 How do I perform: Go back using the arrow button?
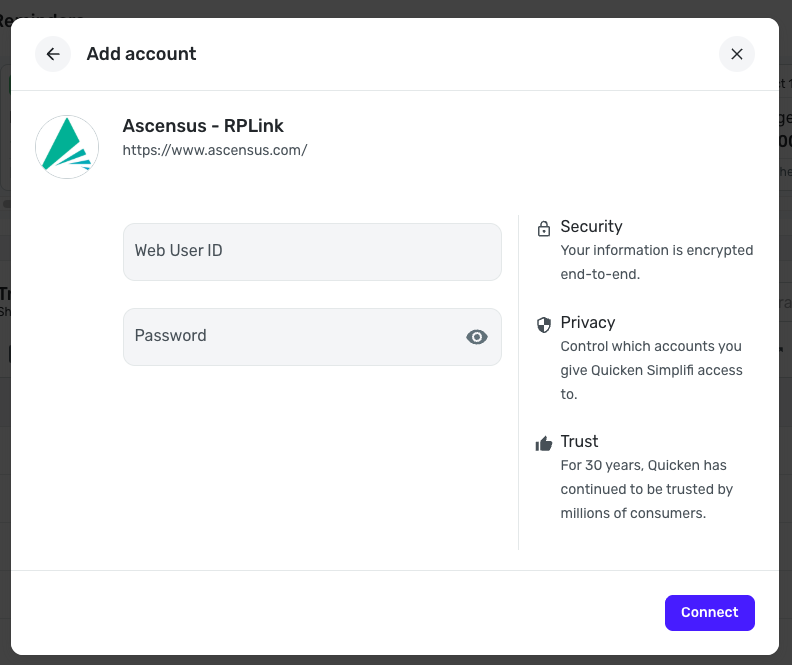53,54
